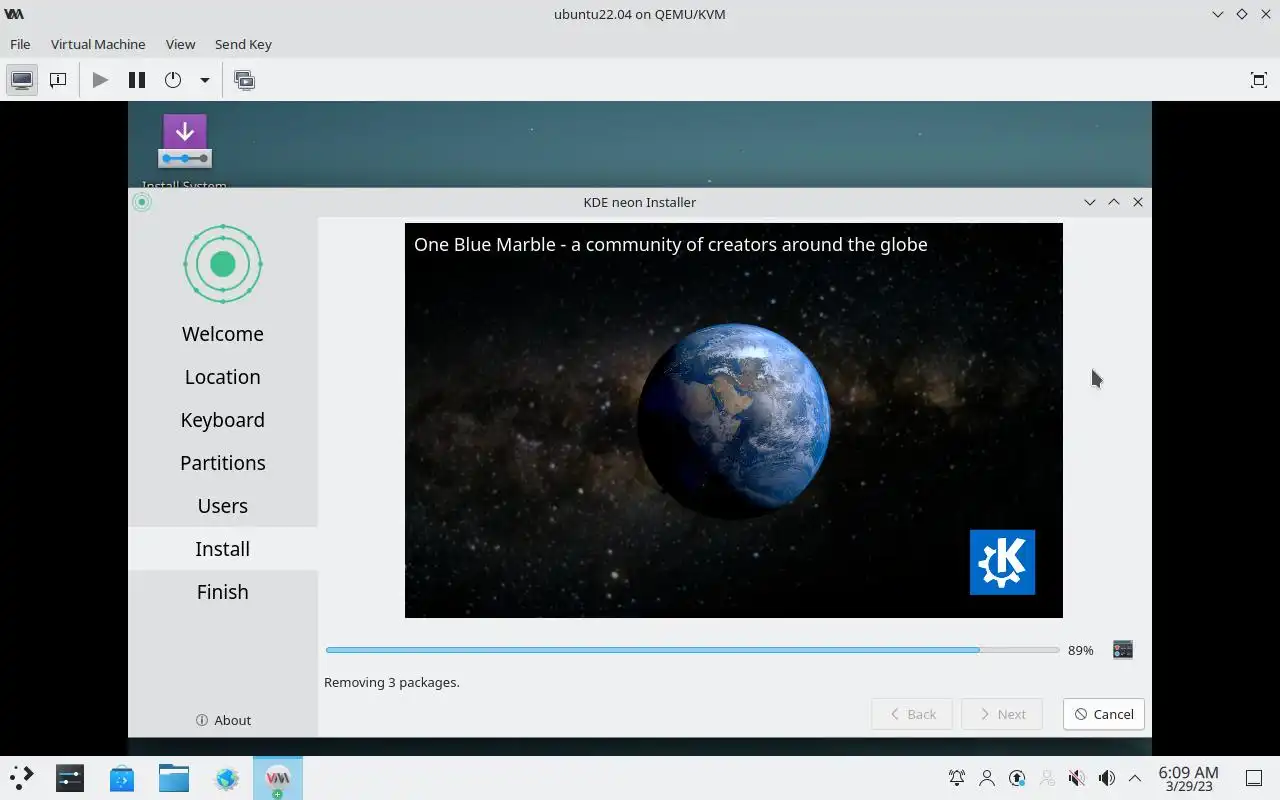
Task: Click the KDE neon Installer window icon
Action: click(x=142, y=202)
